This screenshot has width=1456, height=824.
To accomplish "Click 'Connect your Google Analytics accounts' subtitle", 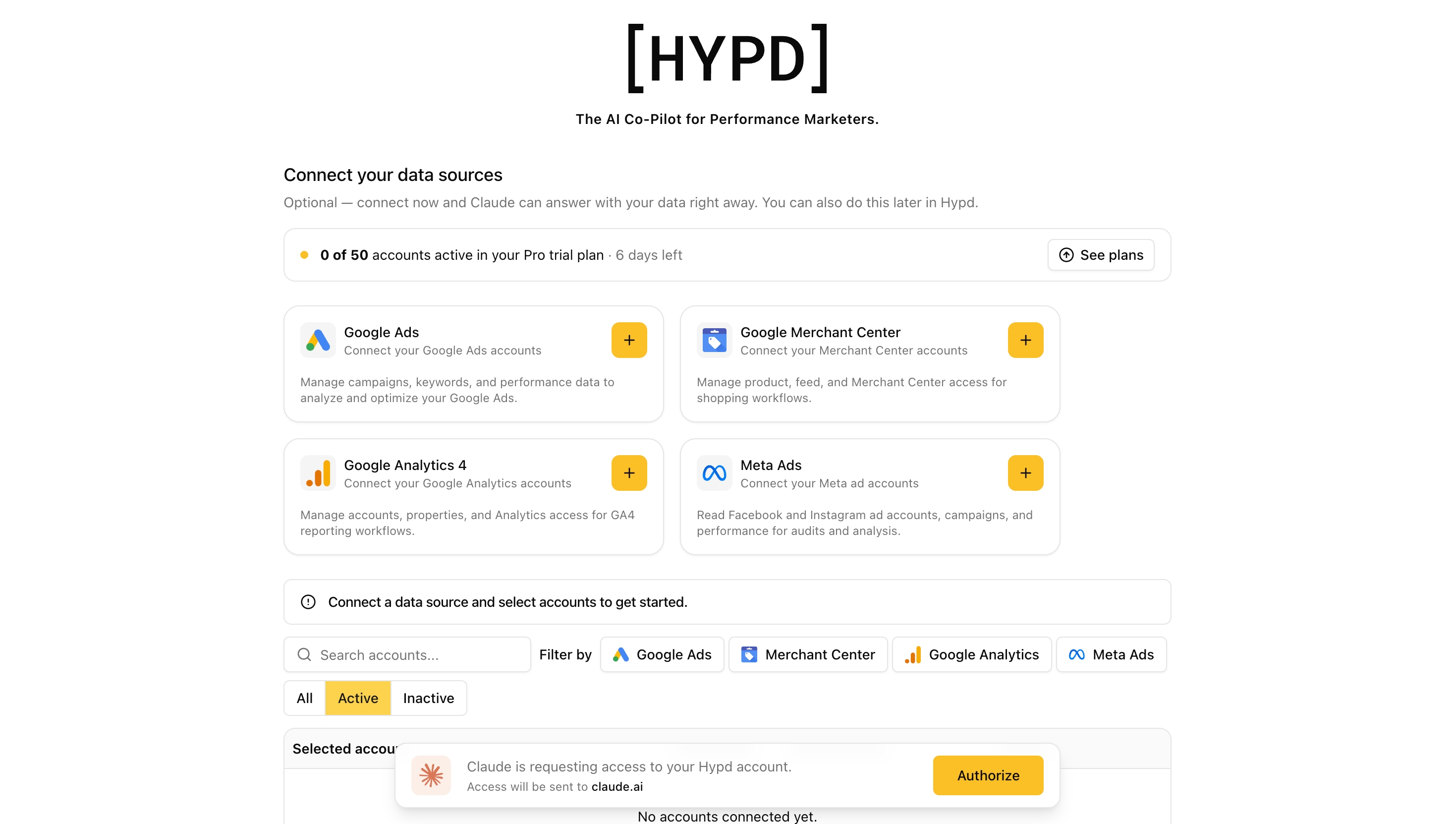I will point(457,483).
